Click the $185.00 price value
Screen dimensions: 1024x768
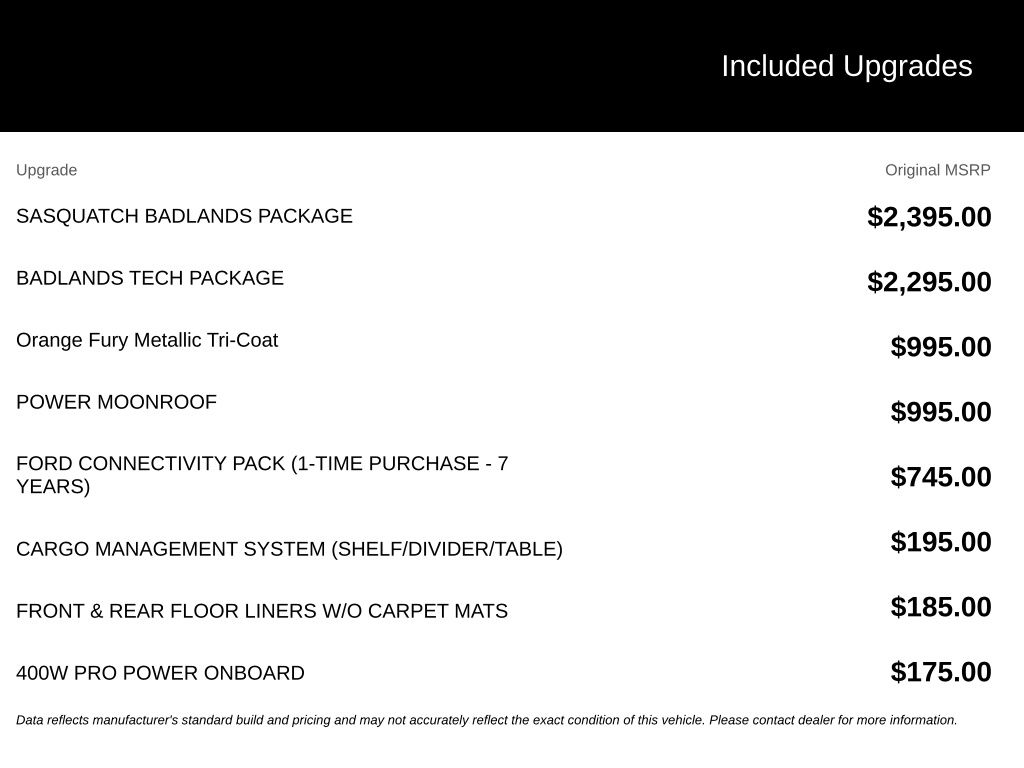tap(941, 607)
